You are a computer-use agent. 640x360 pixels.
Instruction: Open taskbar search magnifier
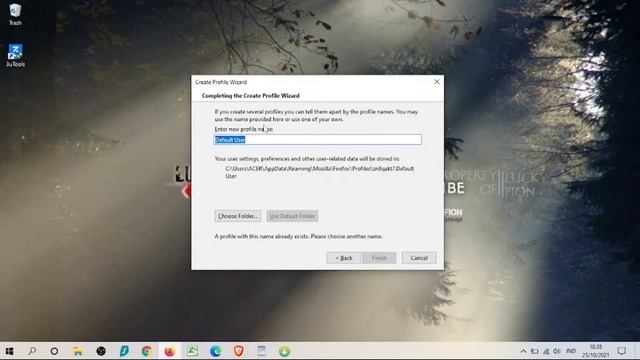click(32, 351)
